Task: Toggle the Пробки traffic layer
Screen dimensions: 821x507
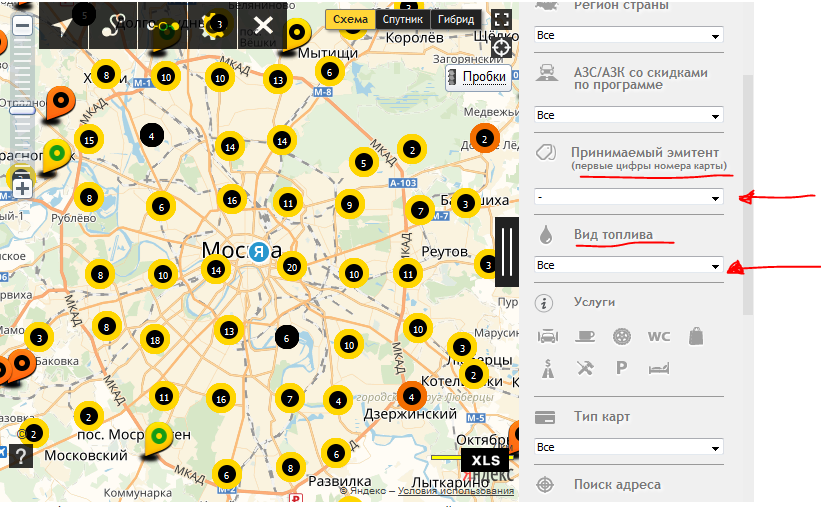Action: pos(478,78)
